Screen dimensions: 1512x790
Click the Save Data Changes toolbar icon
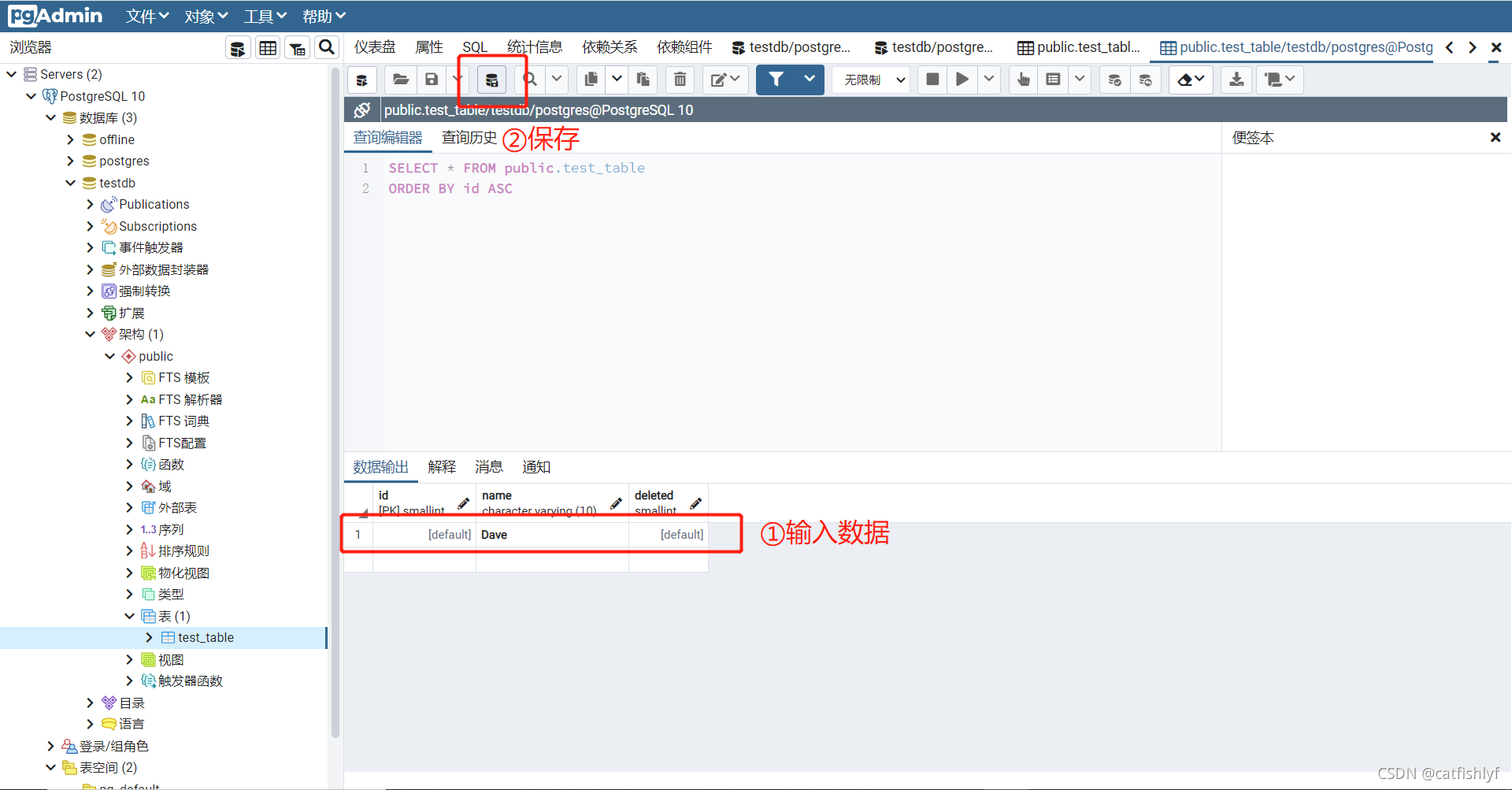tap(491, 80)
